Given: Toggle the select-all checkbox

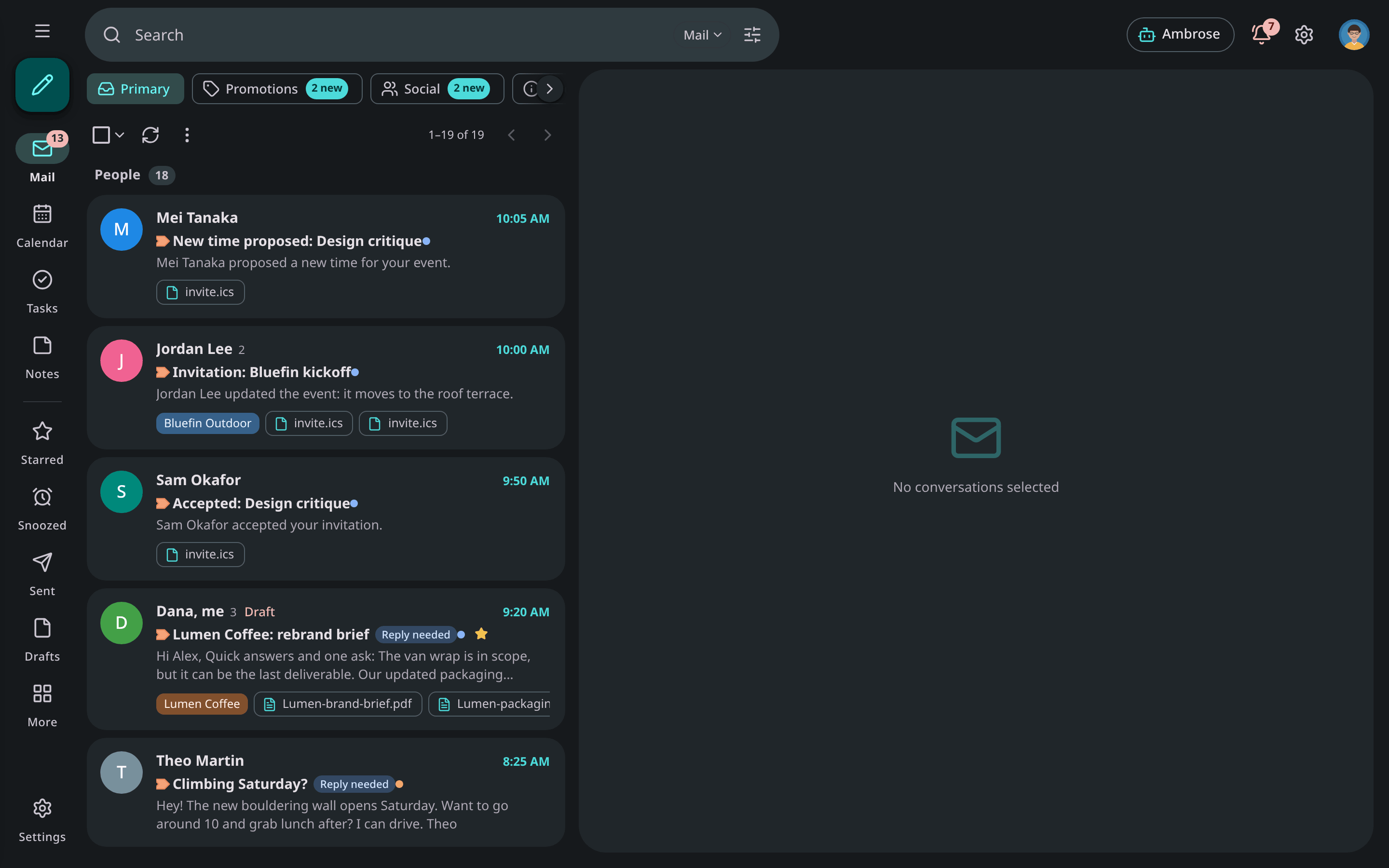Looking at the screenshot, I should click(x=101, y=135).
